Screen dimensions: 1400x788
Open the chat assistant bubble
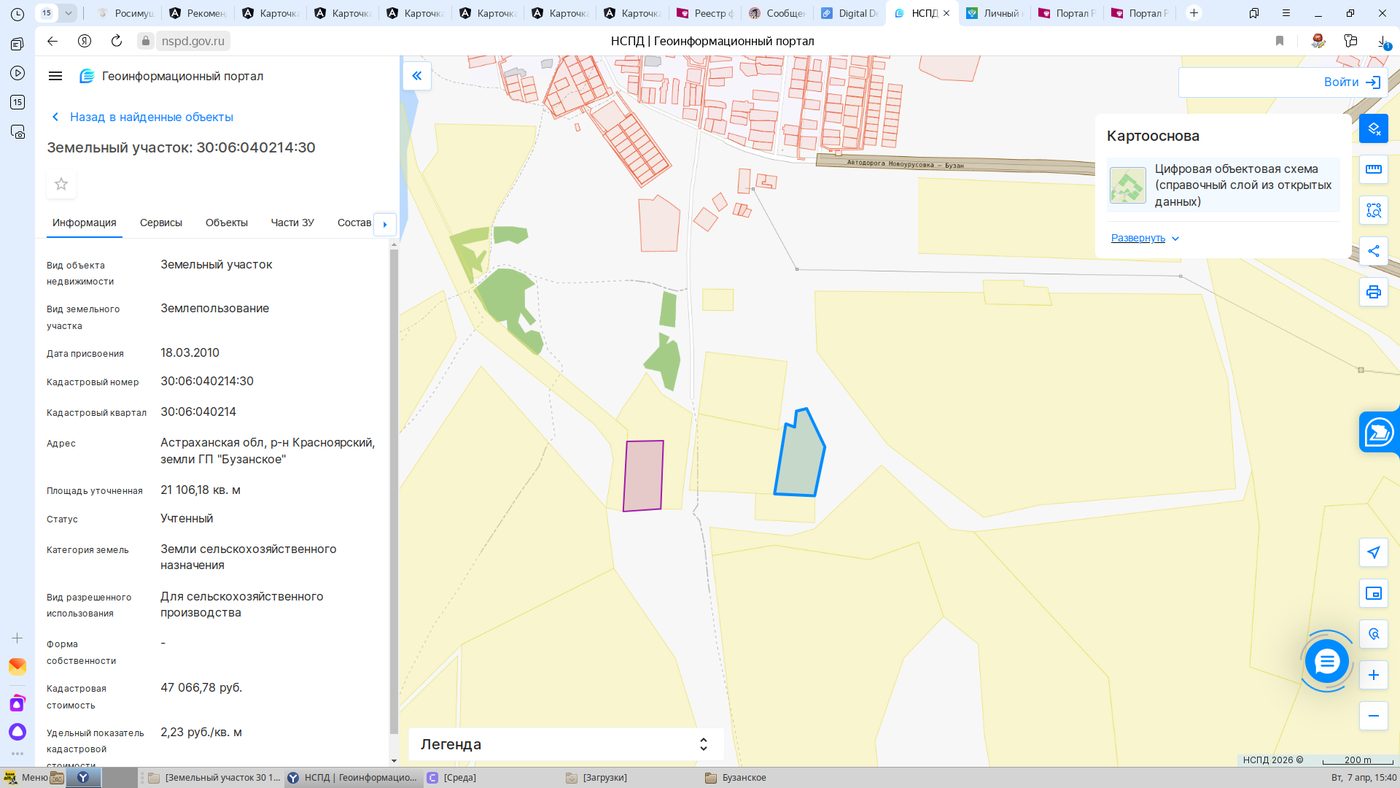[x=1327, y=661]
